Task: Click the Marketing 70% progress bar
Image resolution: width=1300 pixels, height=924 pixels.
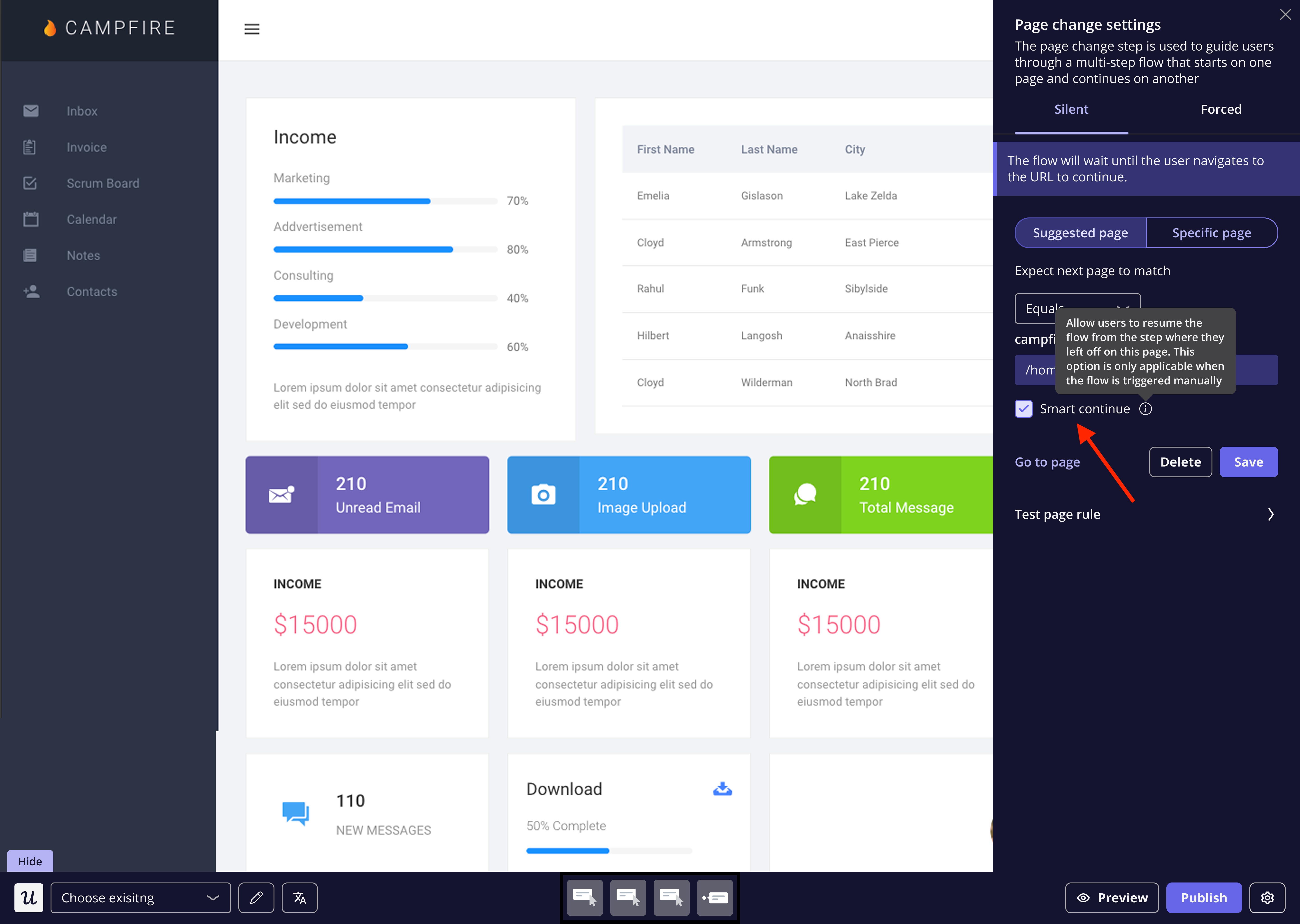Action: tap(385, 201)
